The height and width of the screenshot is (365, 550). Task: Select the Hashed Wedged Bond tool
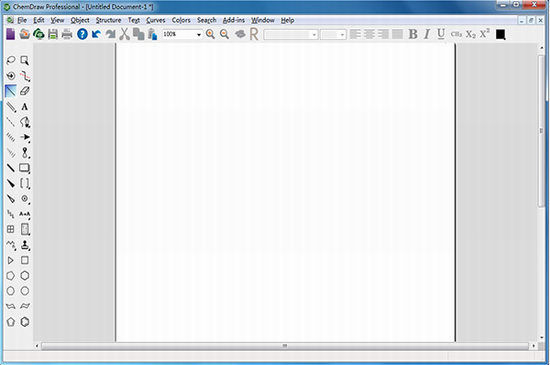(x=11, y=153)
